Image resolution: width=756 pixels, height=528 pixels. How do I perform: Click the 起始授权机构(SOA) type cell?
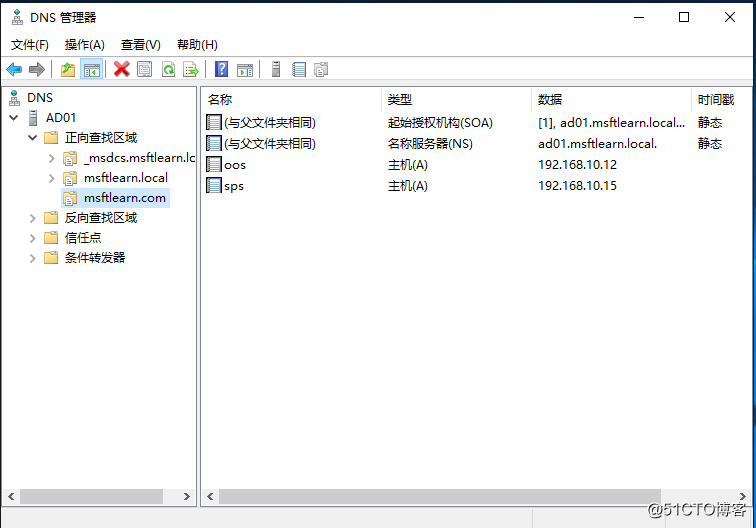coord(440,123)
